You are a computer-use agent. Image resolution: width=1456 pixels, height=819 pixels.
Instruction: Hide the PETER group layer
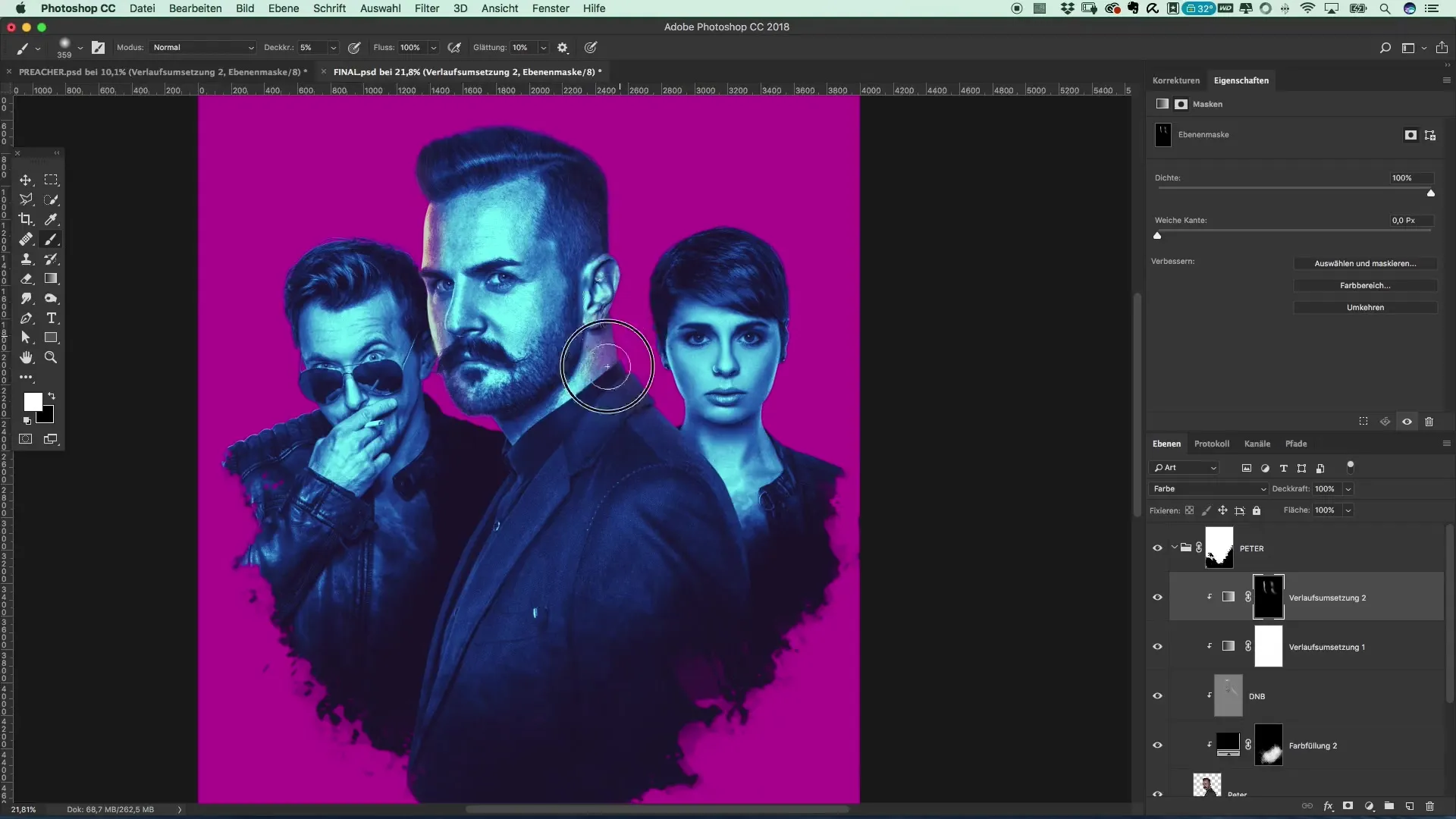point(1157,548)
